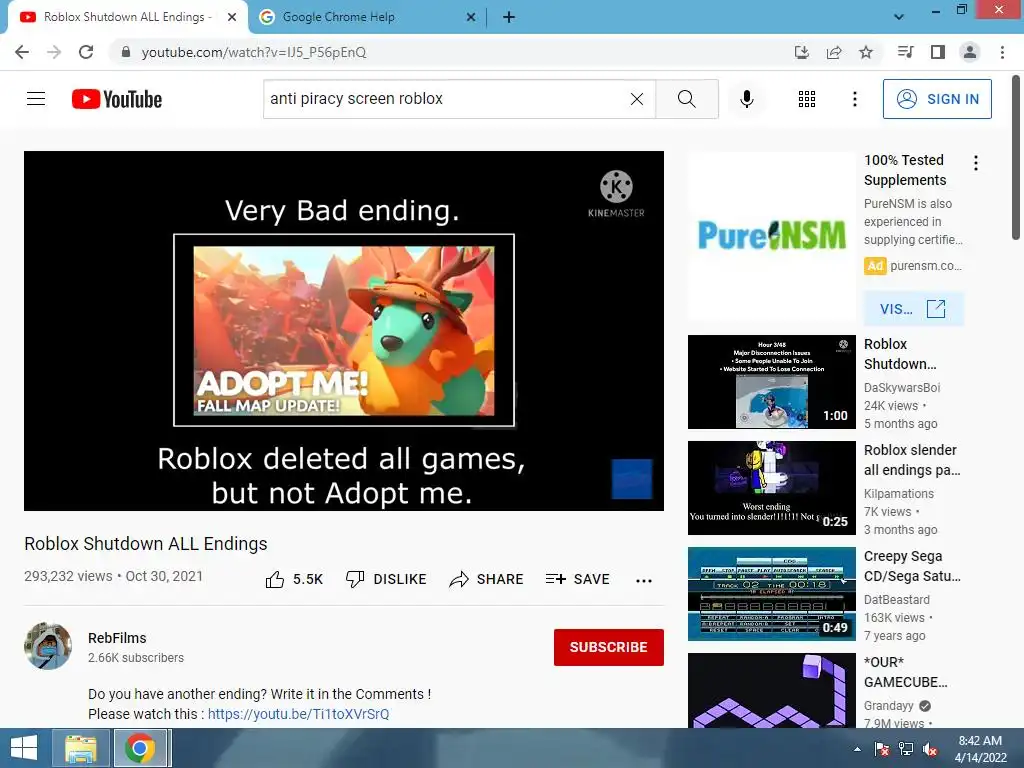This screenshot has height=768, width=1024.
Task: Click the SIGN IN button
Action: tap(937, 99)
